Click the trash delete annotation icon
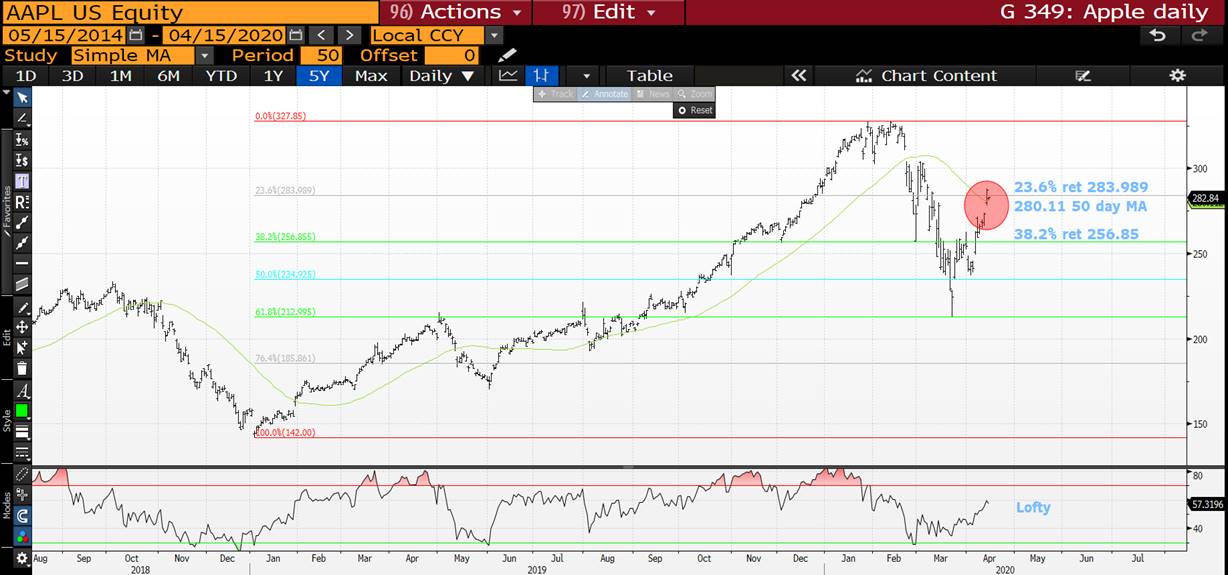1228x575 pixels. [22, 369]
